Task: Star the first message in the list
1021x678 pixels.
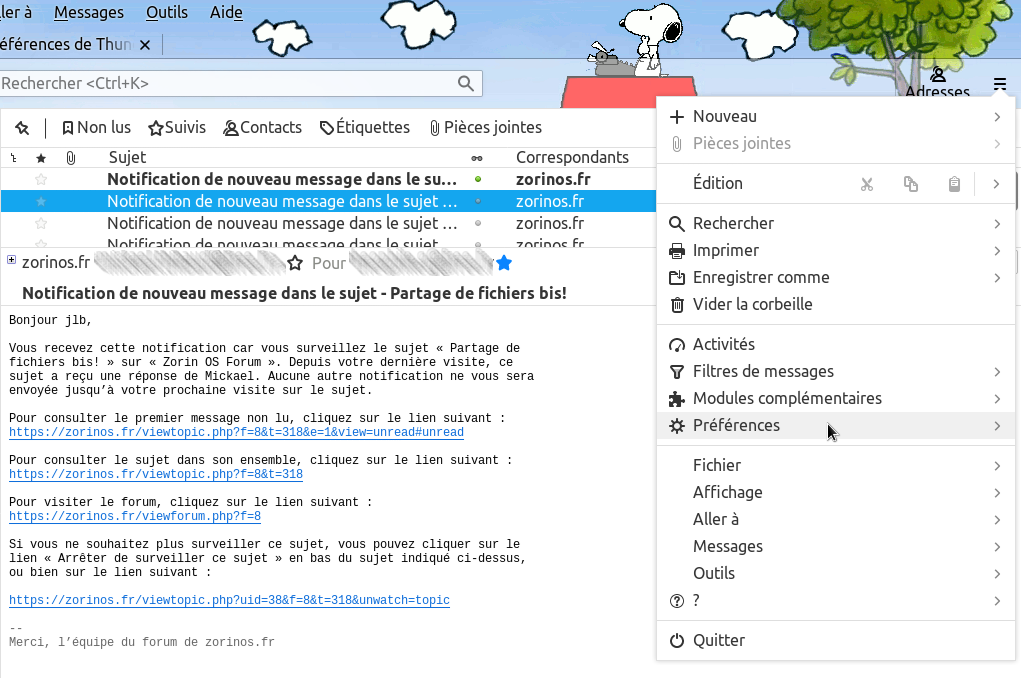Action: click(41, 180)
